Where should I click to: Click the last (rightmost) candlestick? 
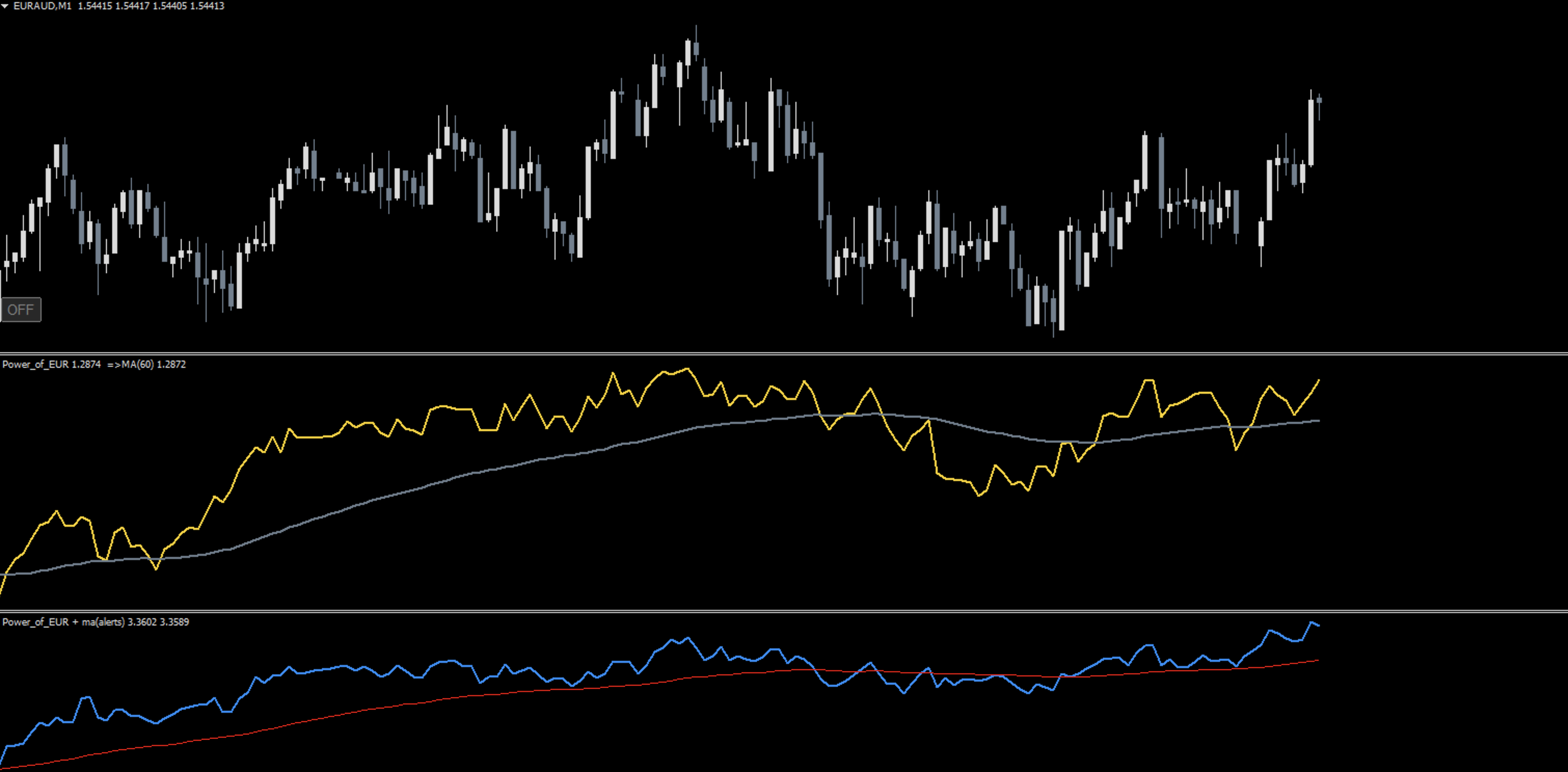point(1319,100)
